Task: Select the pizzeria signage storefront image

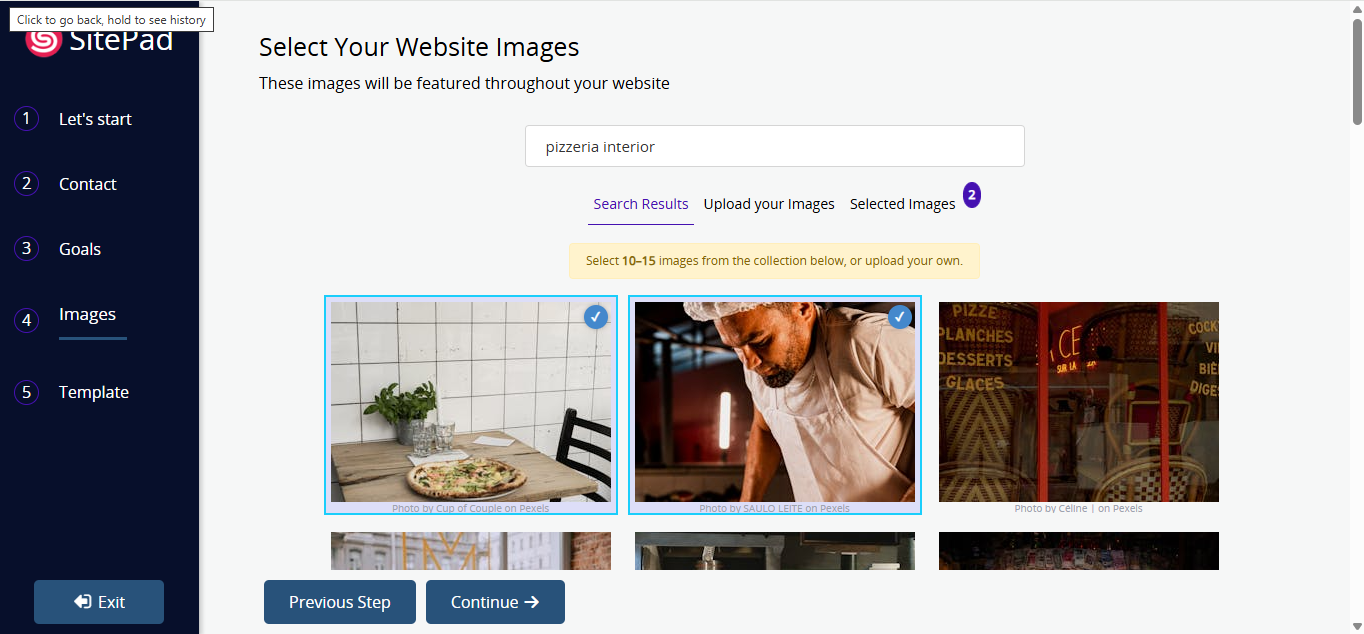Action: click(x=1078, y=402)
